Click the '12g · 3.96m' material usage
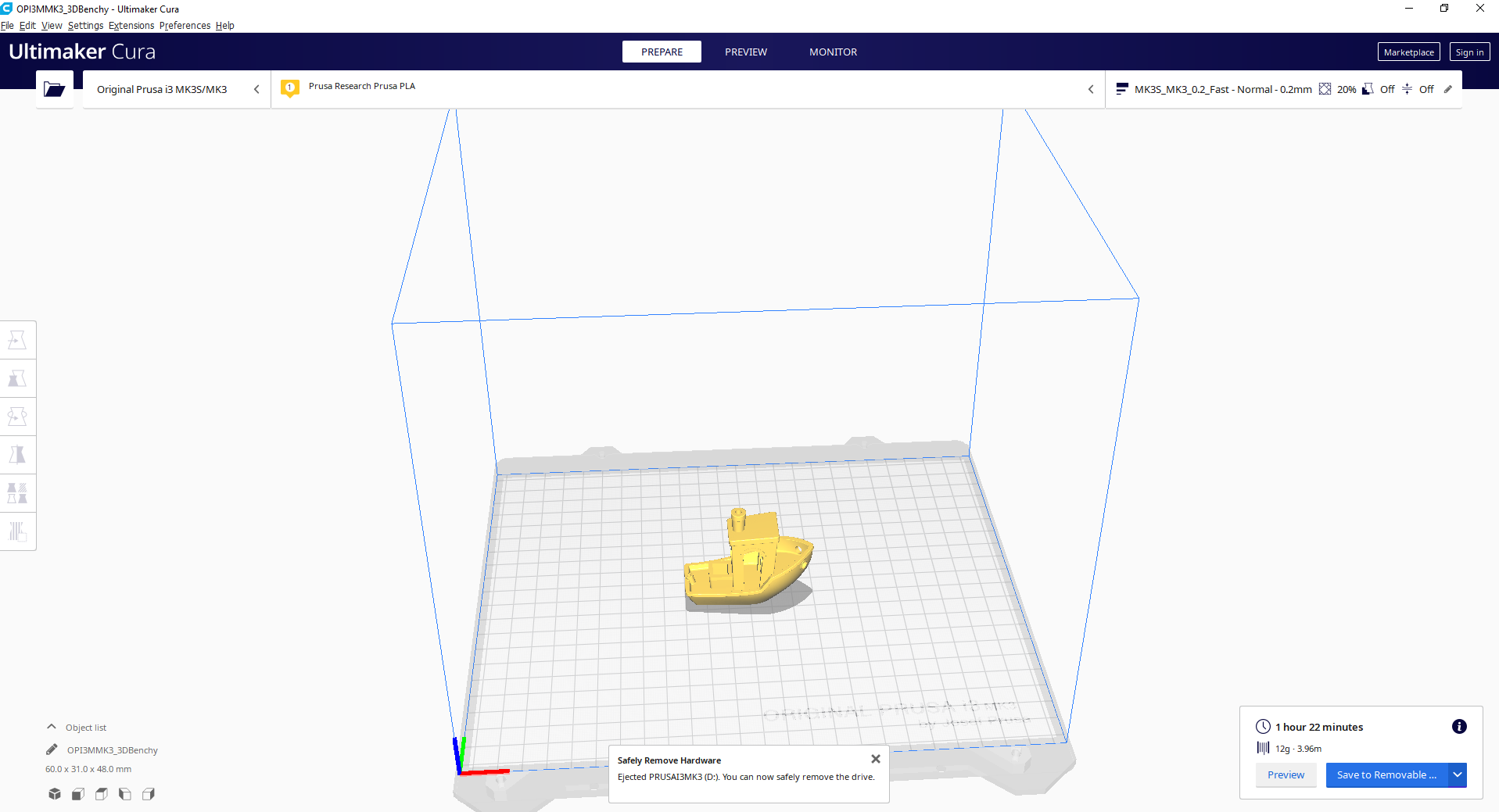1499x812 pixels. (1298, 749)
